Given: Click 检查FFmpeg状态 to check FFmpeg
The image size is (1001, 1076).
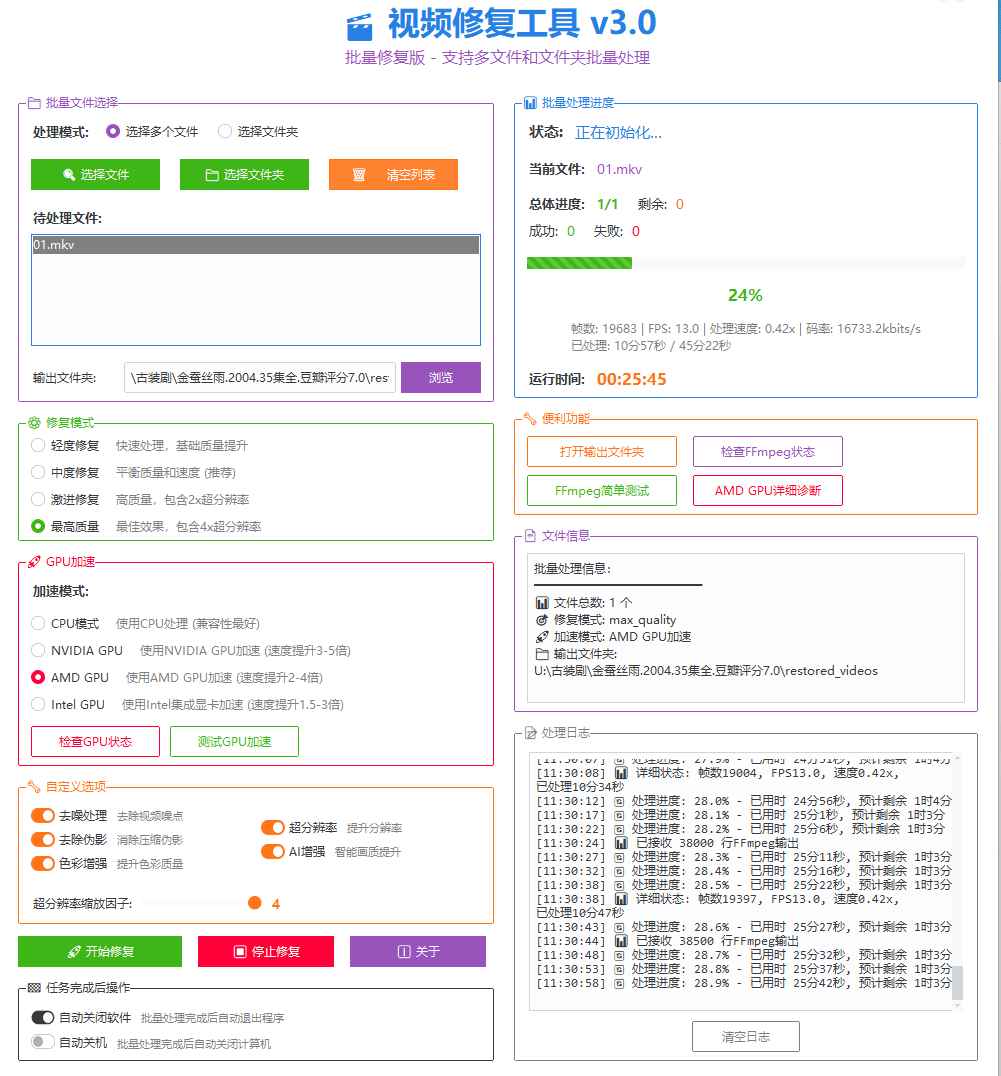Looking at the screenshot, I should [767, 452].
